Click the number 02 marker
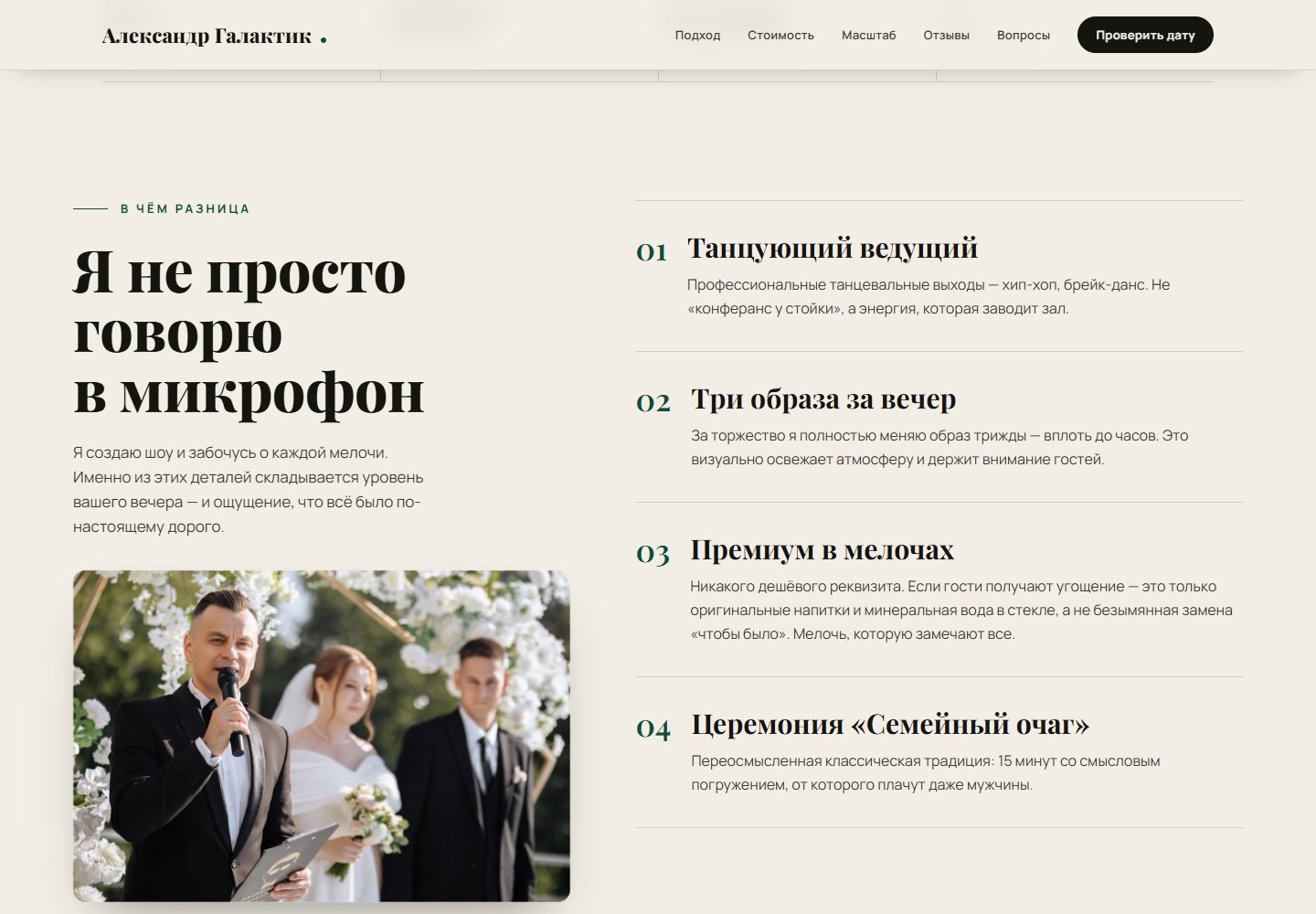This screenshot has height=914, width=1316. coord(653,402)
